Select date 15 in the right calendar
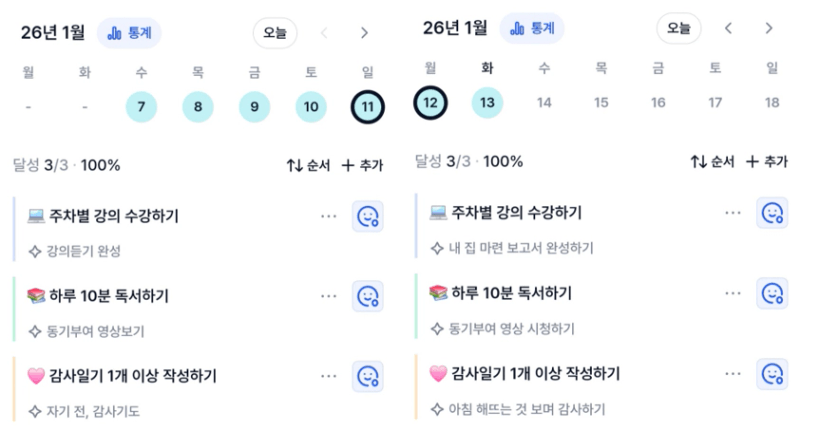Image resolution: width=820 pixels, height=431 pixels. pos(601,102)
